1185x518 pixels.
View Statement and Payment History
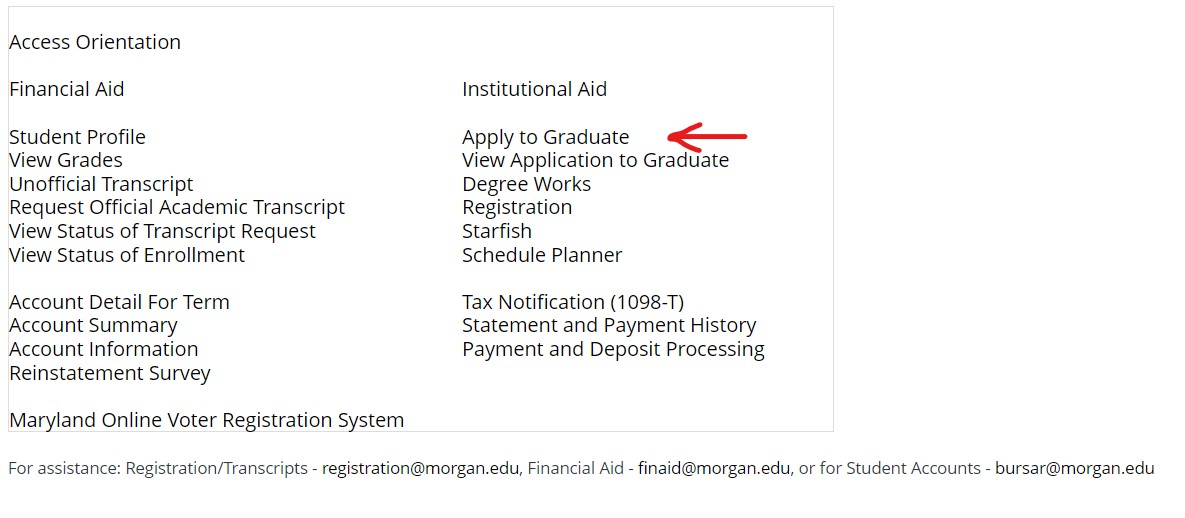coord(609,325)
